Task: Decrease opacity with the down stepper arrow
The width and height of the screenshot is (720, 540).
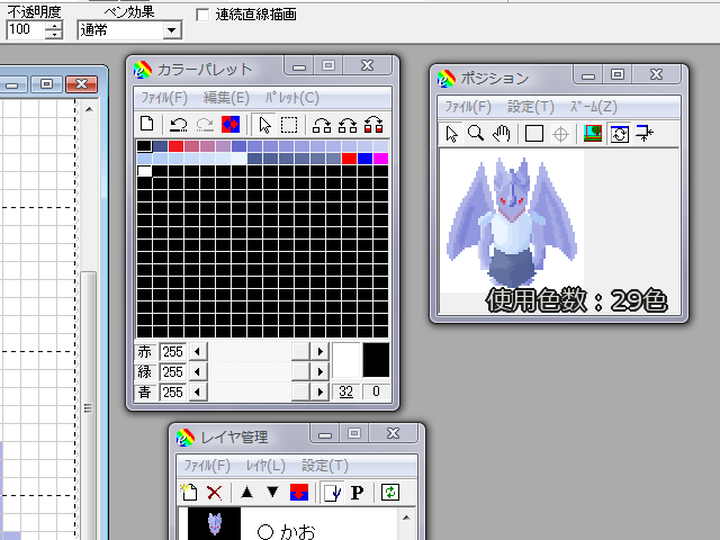Action: (54, 34)
